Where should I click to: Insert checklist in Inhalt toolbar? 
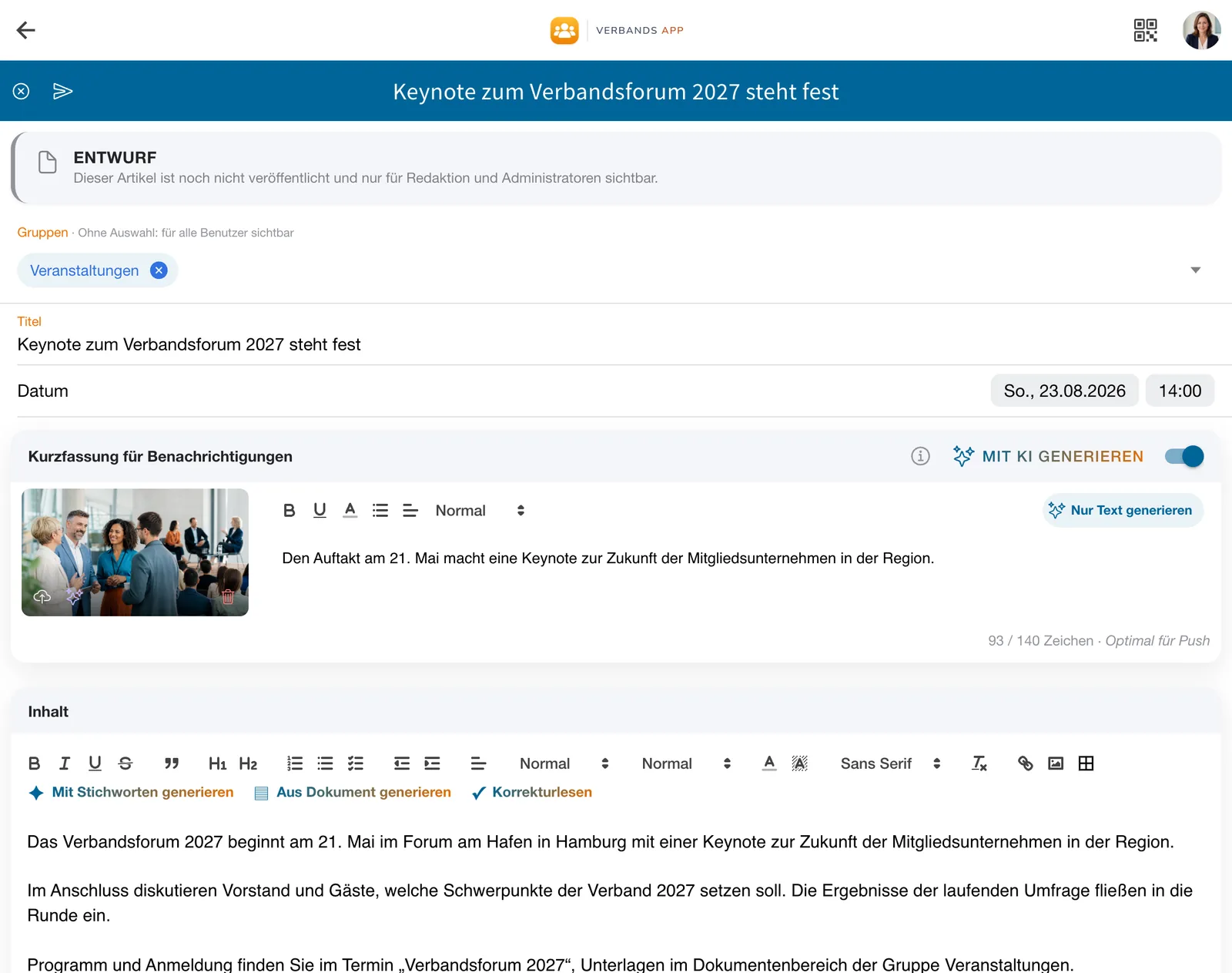tap(355, 763)
